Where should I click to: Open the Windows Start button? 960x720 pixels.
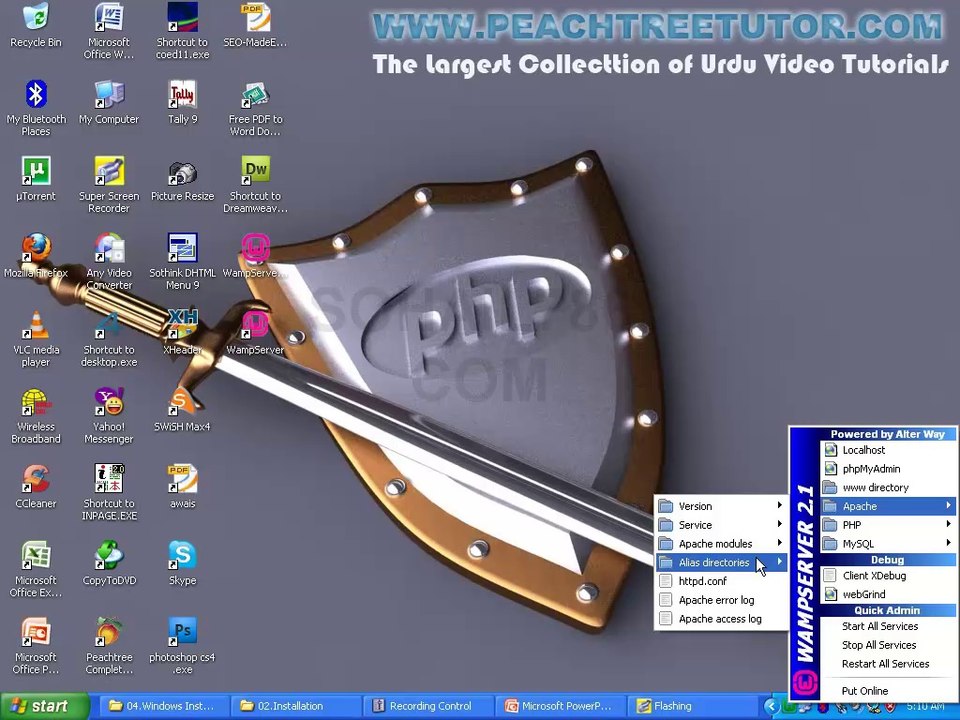(45, 707)
